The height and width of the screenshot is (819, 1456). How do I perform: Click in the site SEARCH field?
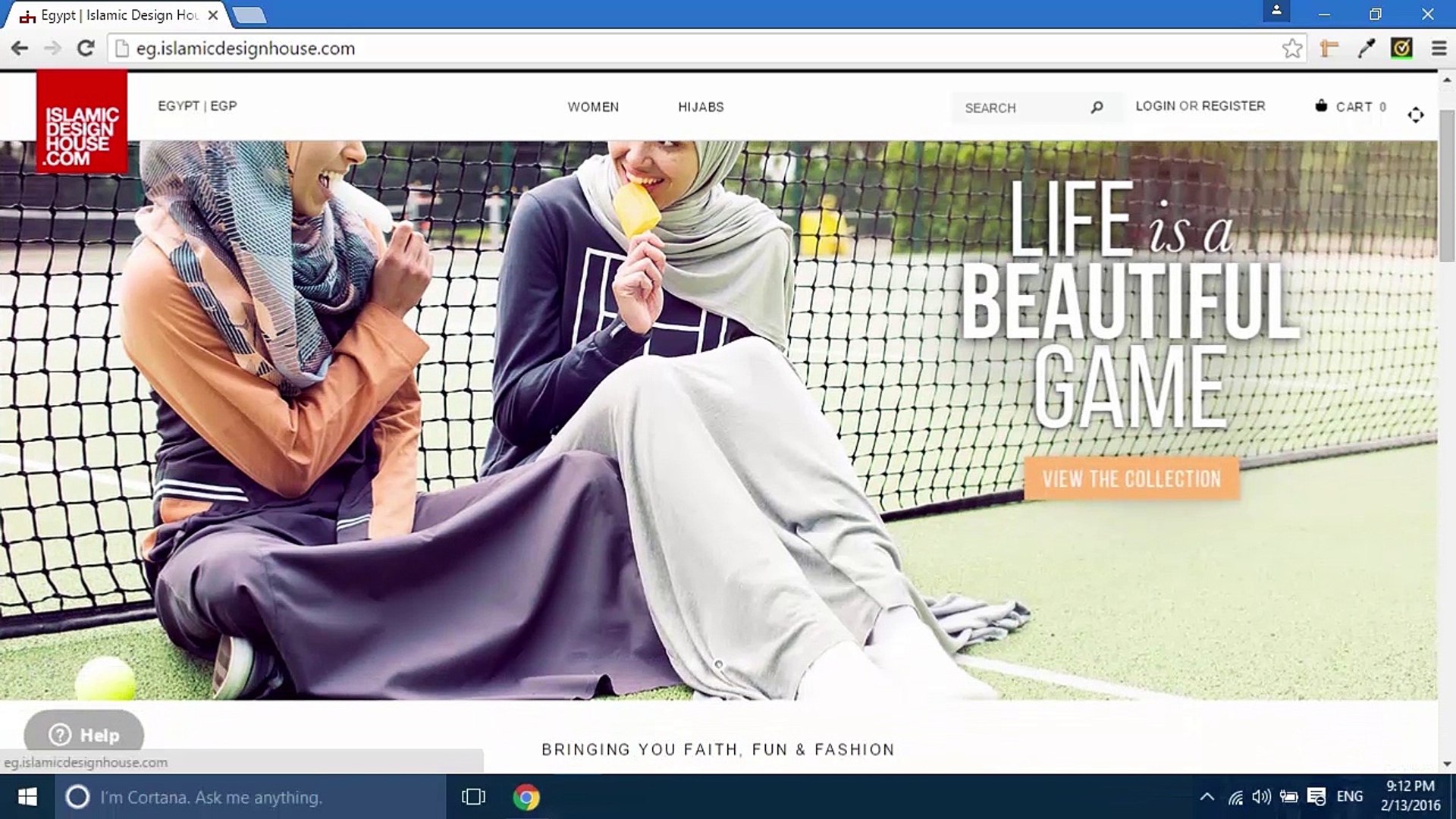[1020, 108]
